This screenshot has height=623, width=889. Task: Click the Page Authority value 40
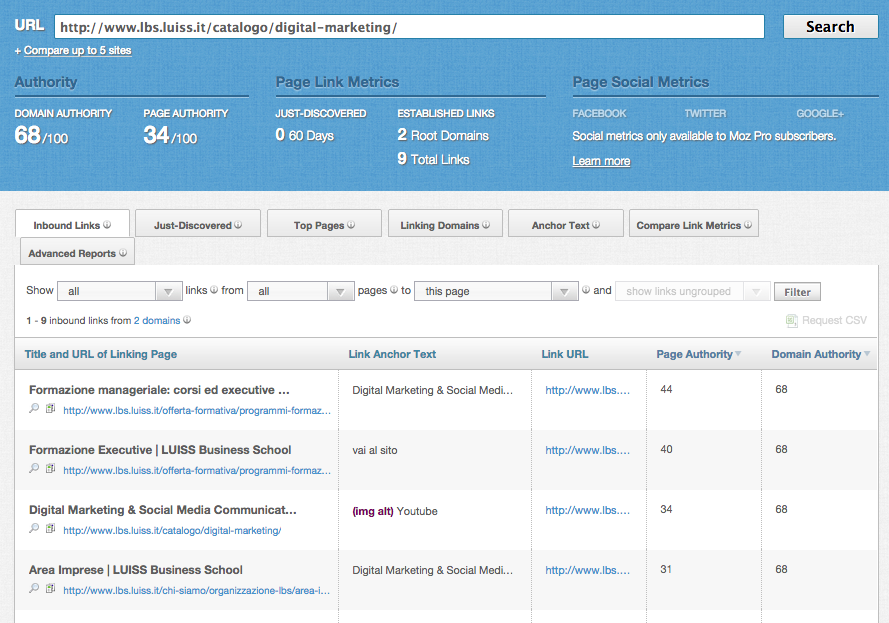(666, 450)
